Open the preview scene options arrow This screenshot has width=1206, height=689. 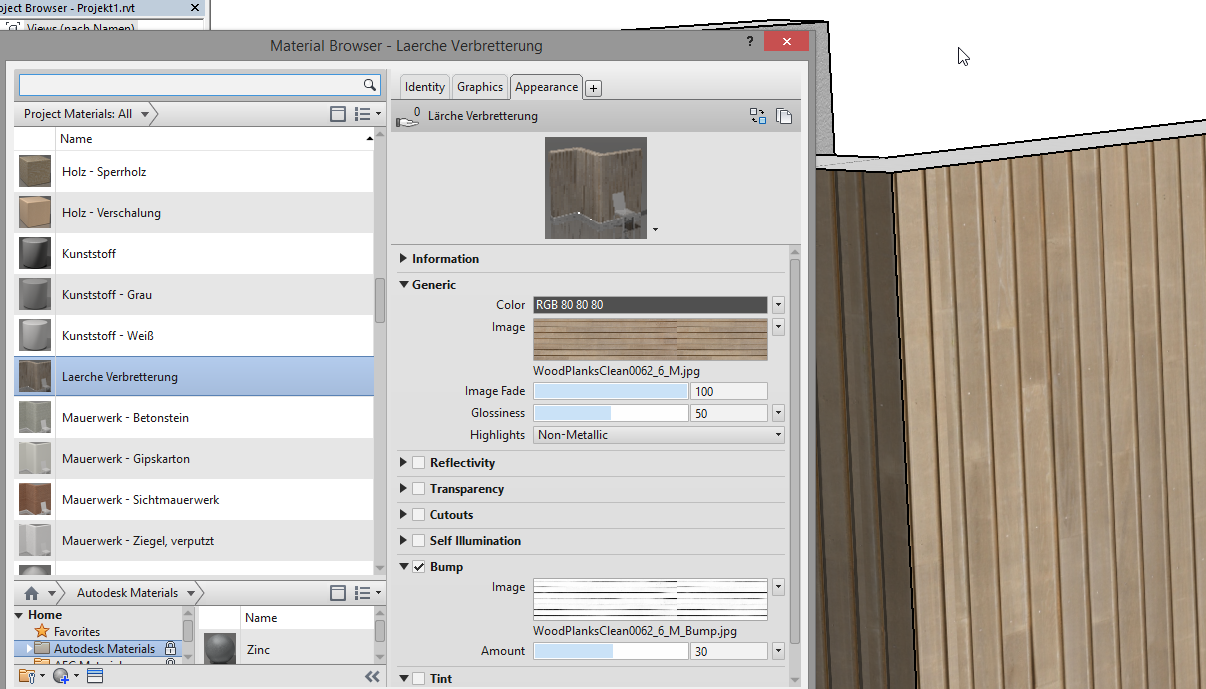pyautogui.click(x=655, y=230)
